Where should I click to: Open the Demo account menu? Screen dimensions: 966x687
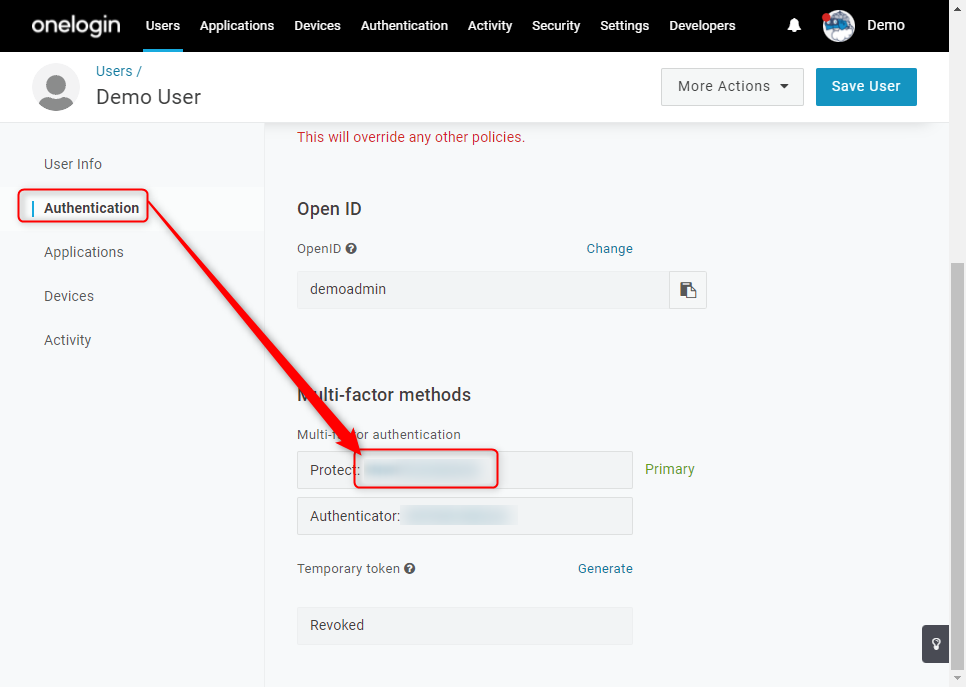pos(885,25)
